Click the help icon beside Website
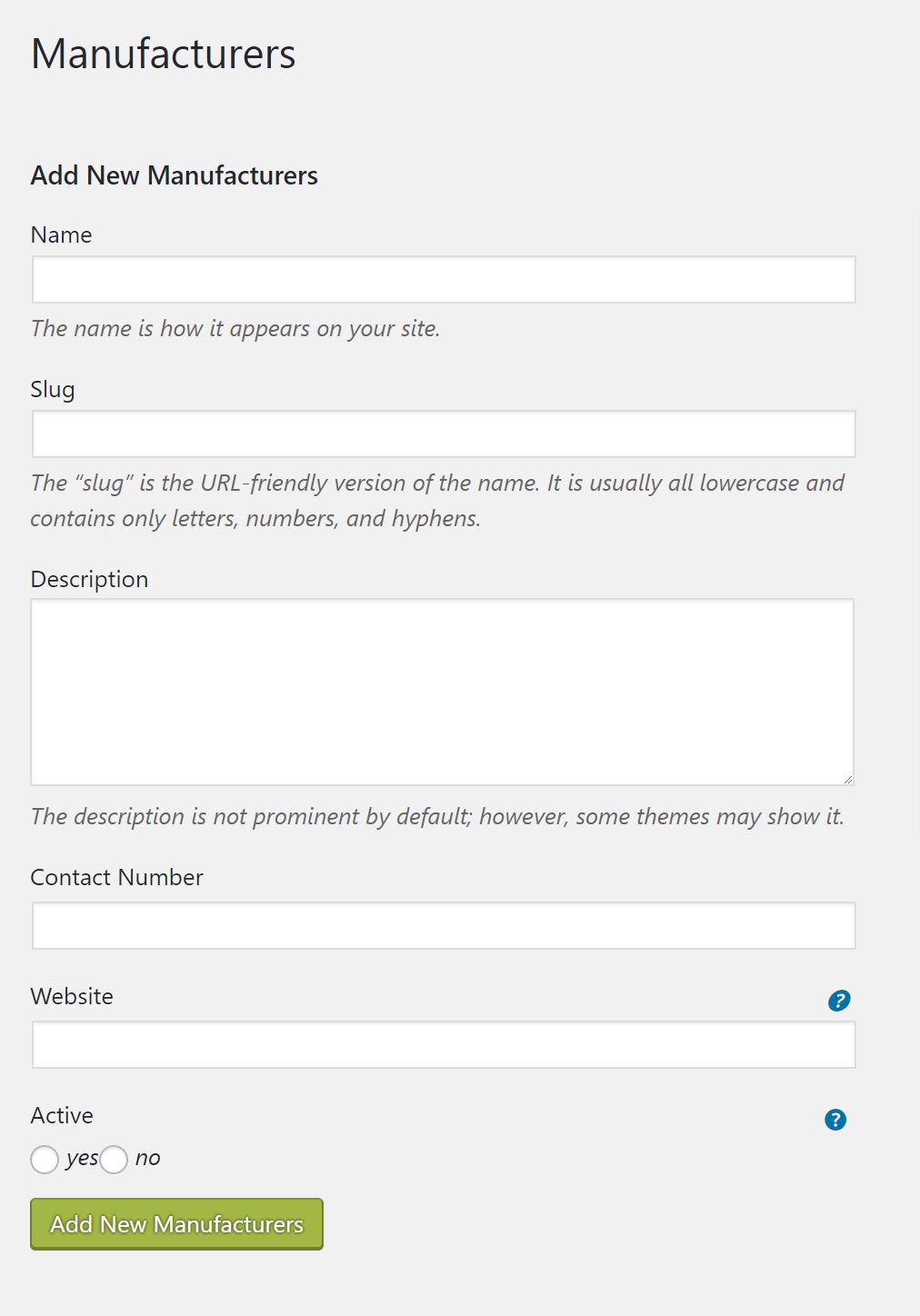Screen dimensions: 920x1316 tap(839, 1001)
